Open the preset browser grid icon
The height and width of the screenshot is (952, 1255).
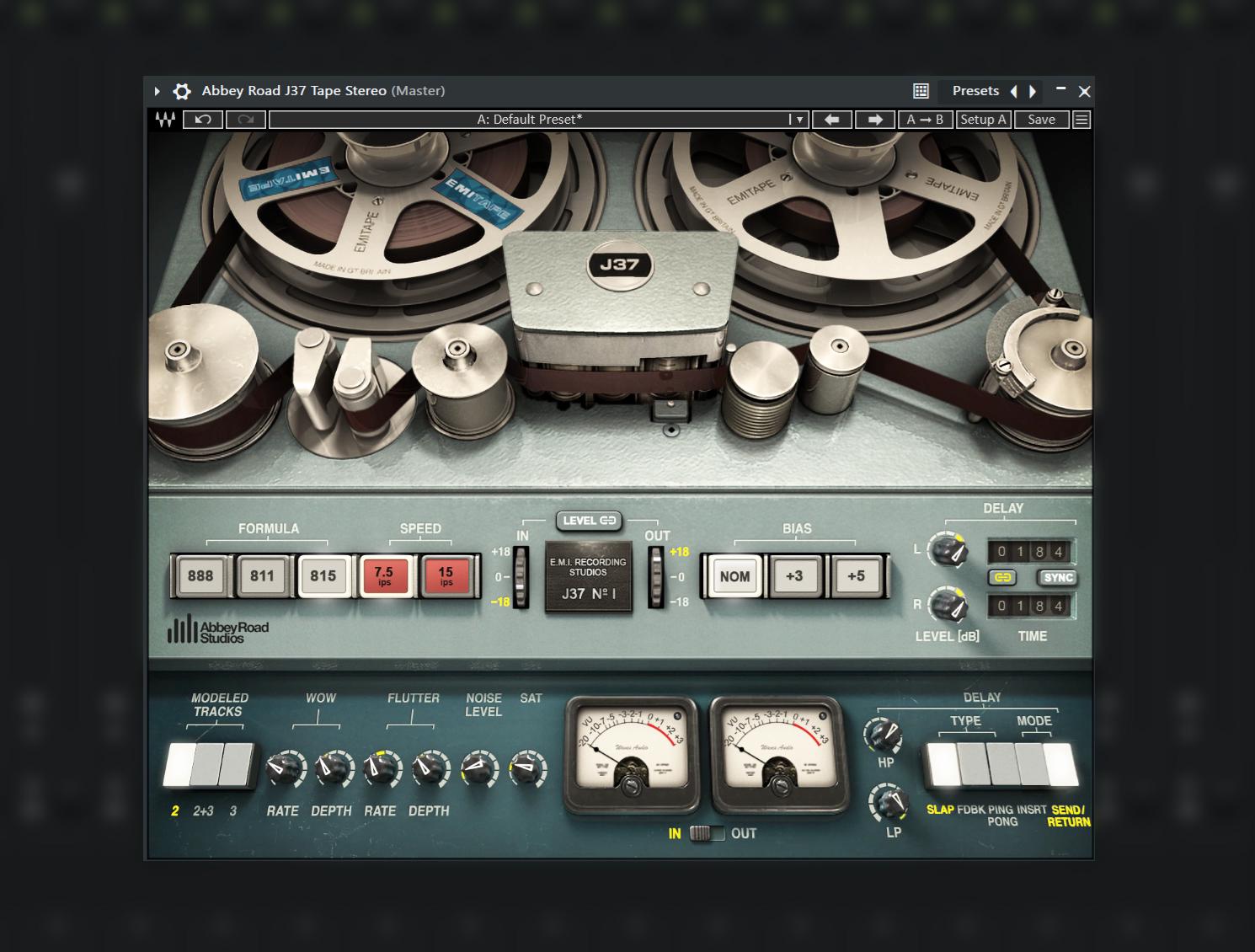[921, 91]
